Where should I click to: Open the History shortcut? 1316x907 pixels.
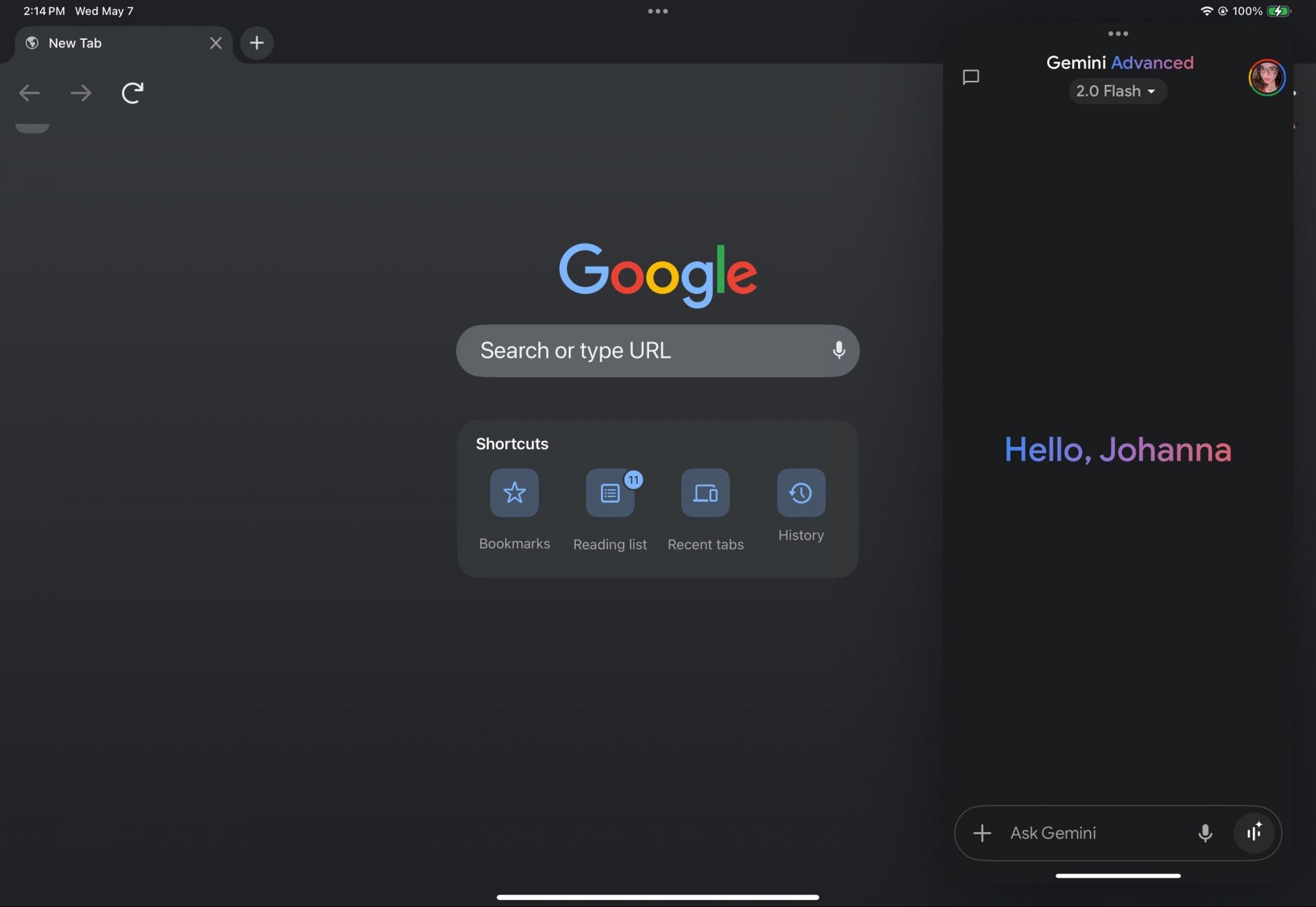click(x=801, y=493)
